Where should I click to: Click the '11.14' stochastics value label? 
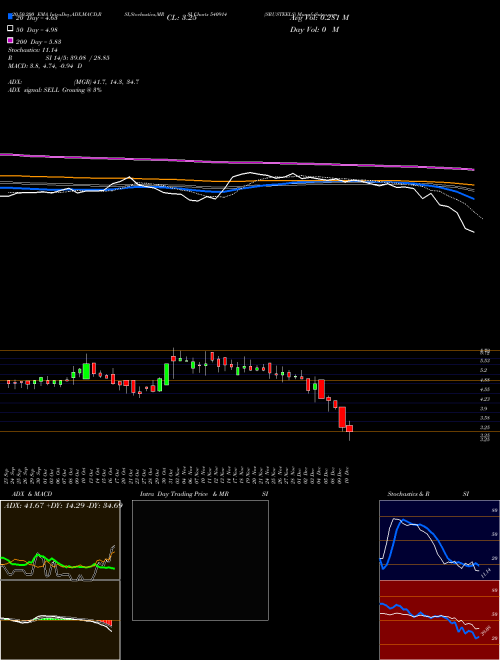pyautogui.click(x=486, y=573)
